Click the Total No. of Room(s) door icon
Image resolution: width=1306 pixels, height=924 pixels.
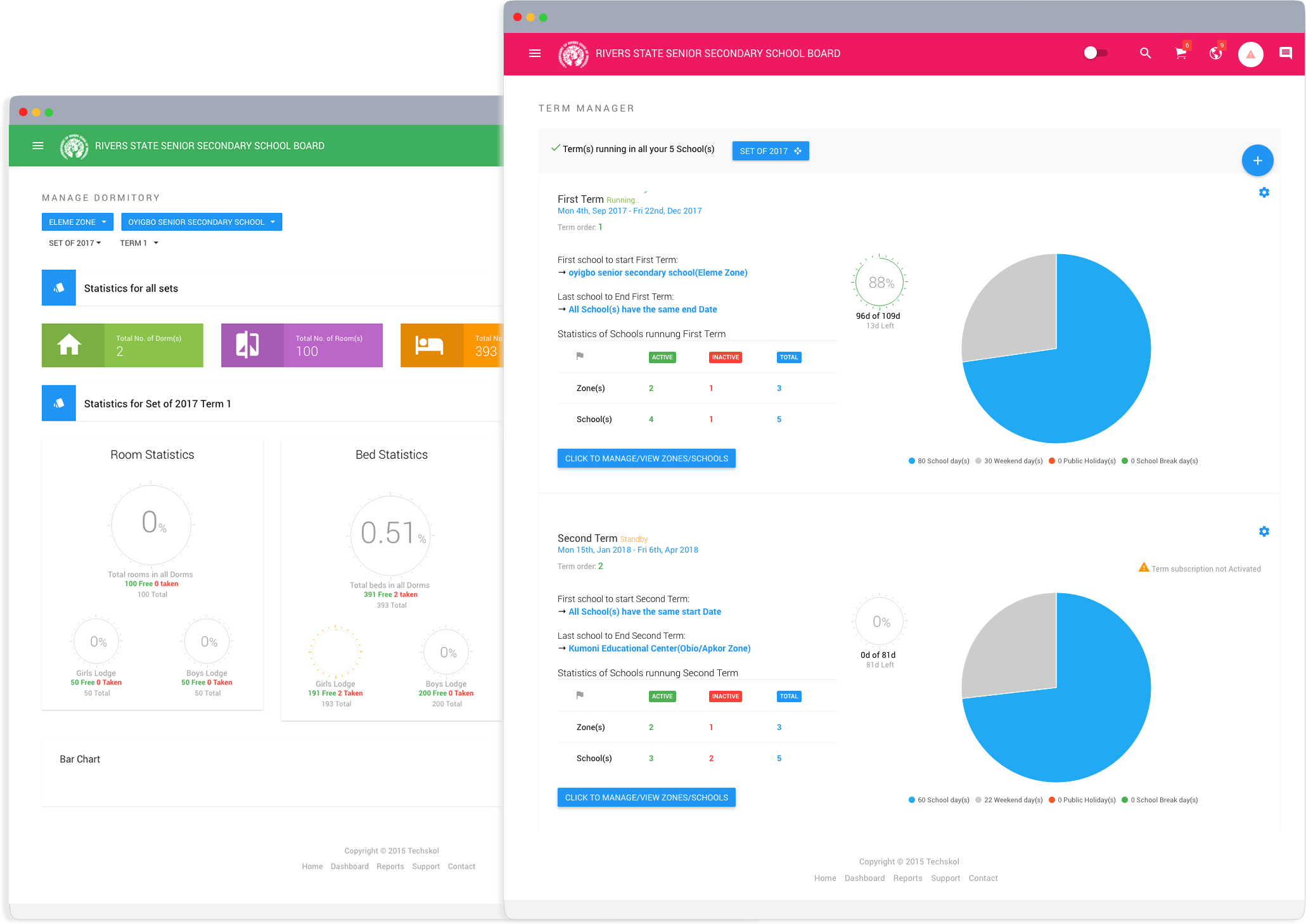(x=247, y=345)
